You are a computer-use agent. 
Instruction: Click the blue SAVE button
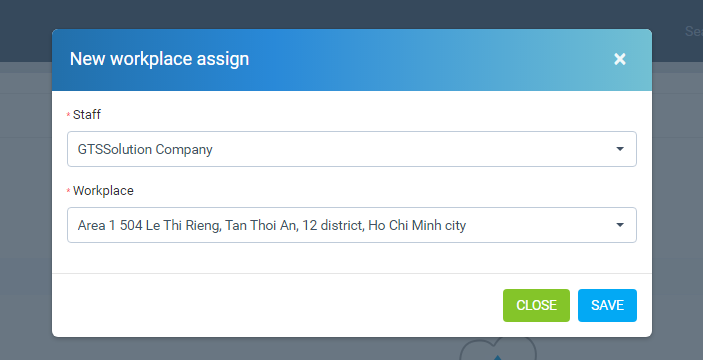(607, 305)
